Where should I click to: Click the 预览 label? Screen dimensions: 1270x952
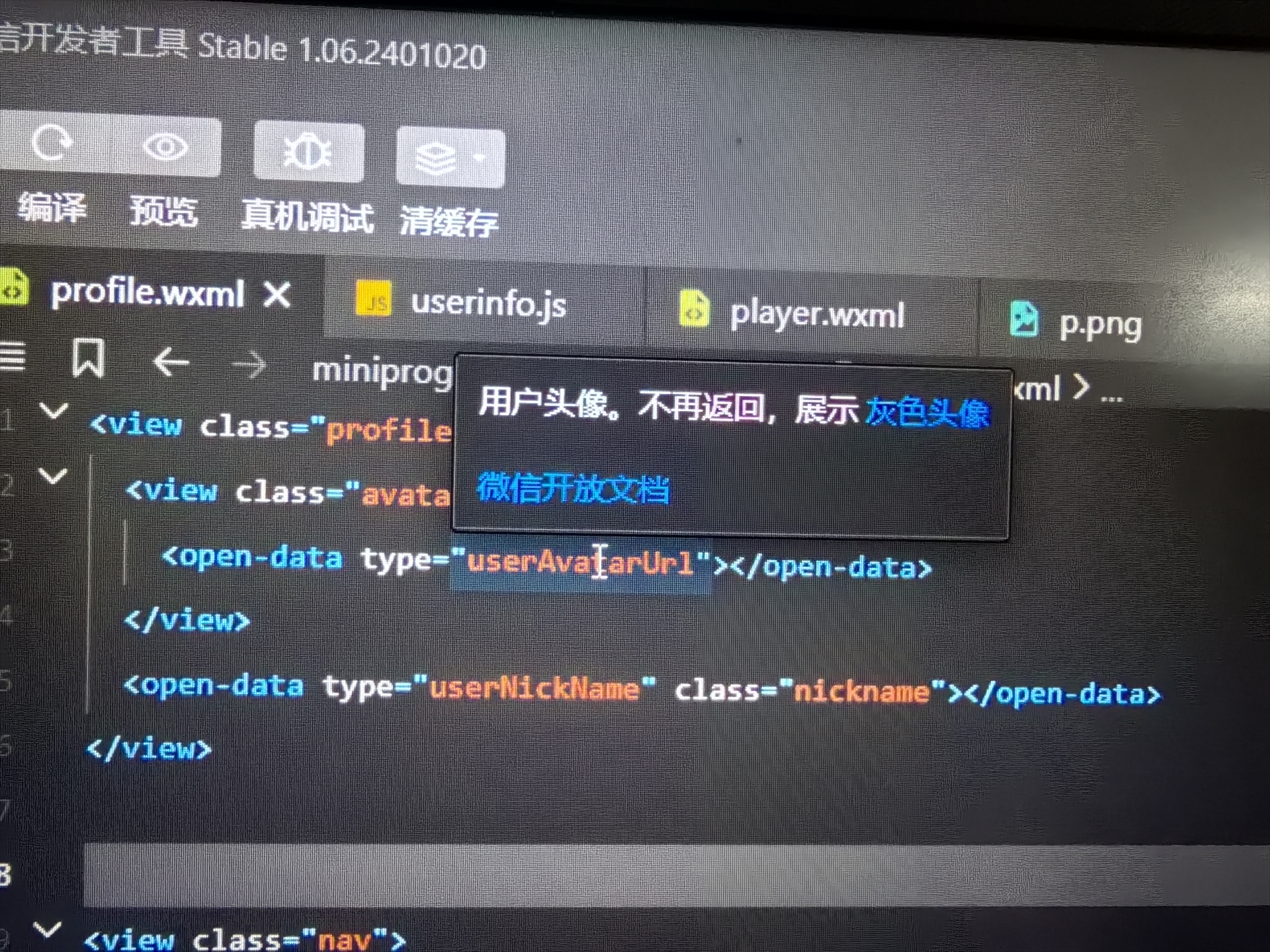[x=164, y=211]
